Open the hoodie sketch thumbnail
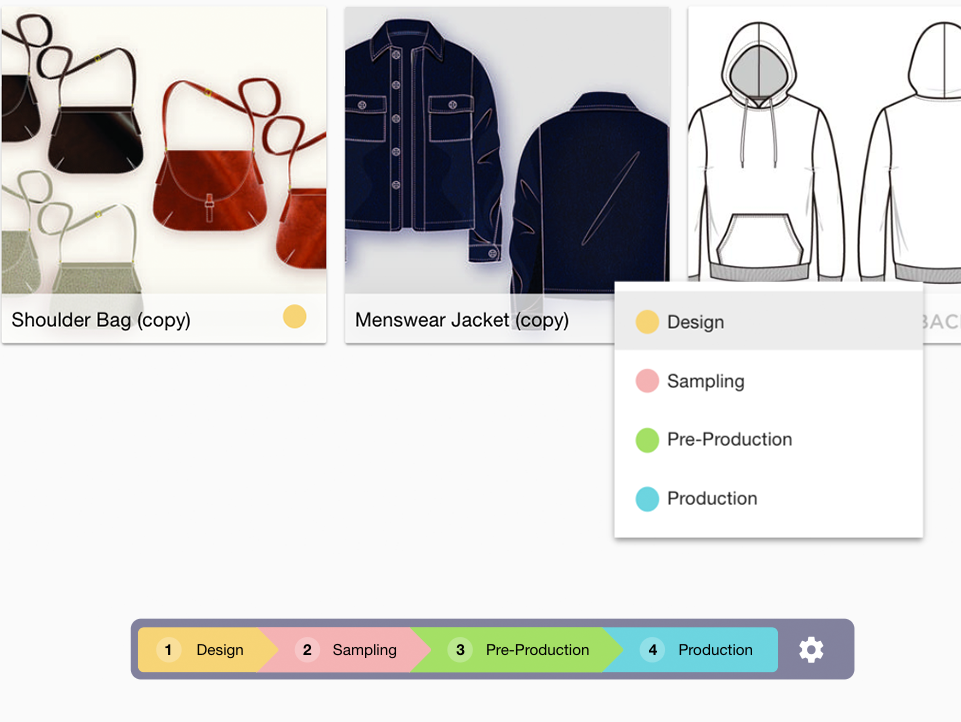Screen dimensions: 961x722 (x=824, y=145)
